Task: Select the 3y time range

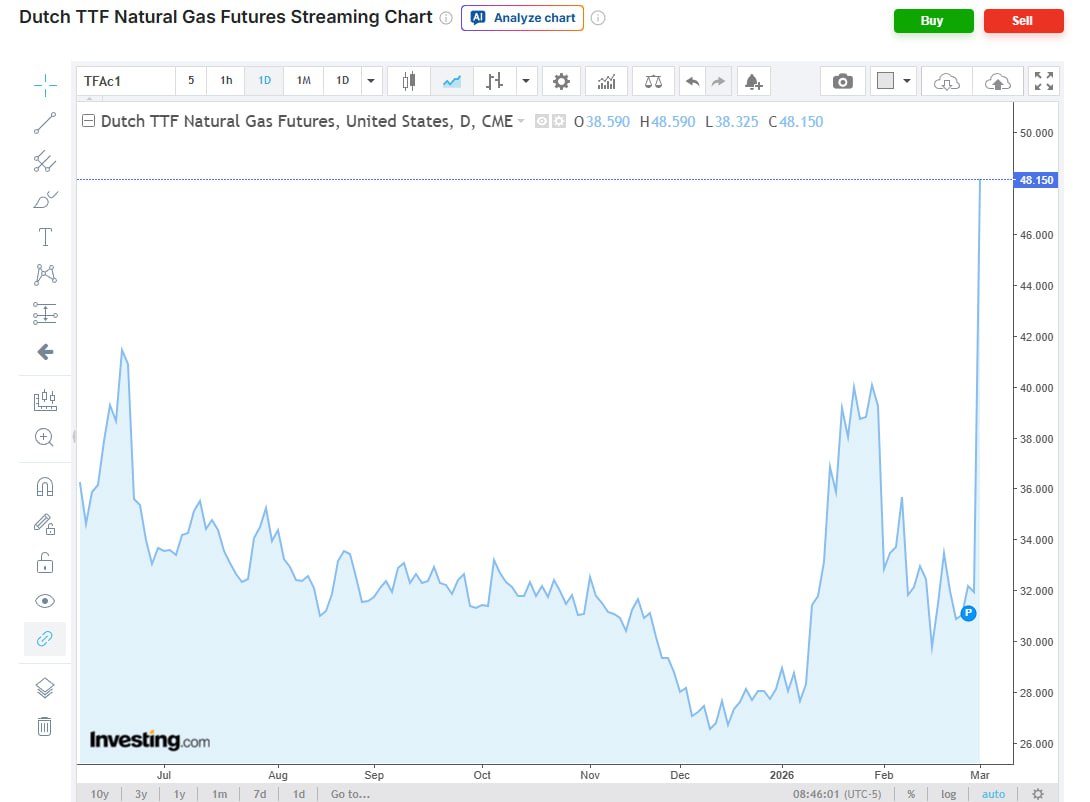Action: coord(141,794)
